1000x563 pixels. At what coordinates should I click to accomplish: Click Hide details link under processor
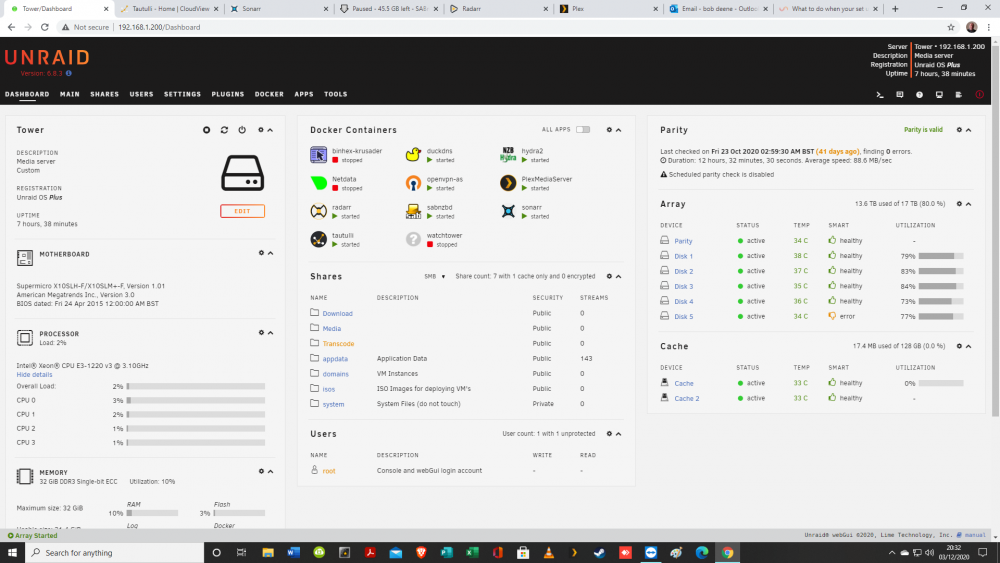(x=34, y=375)
